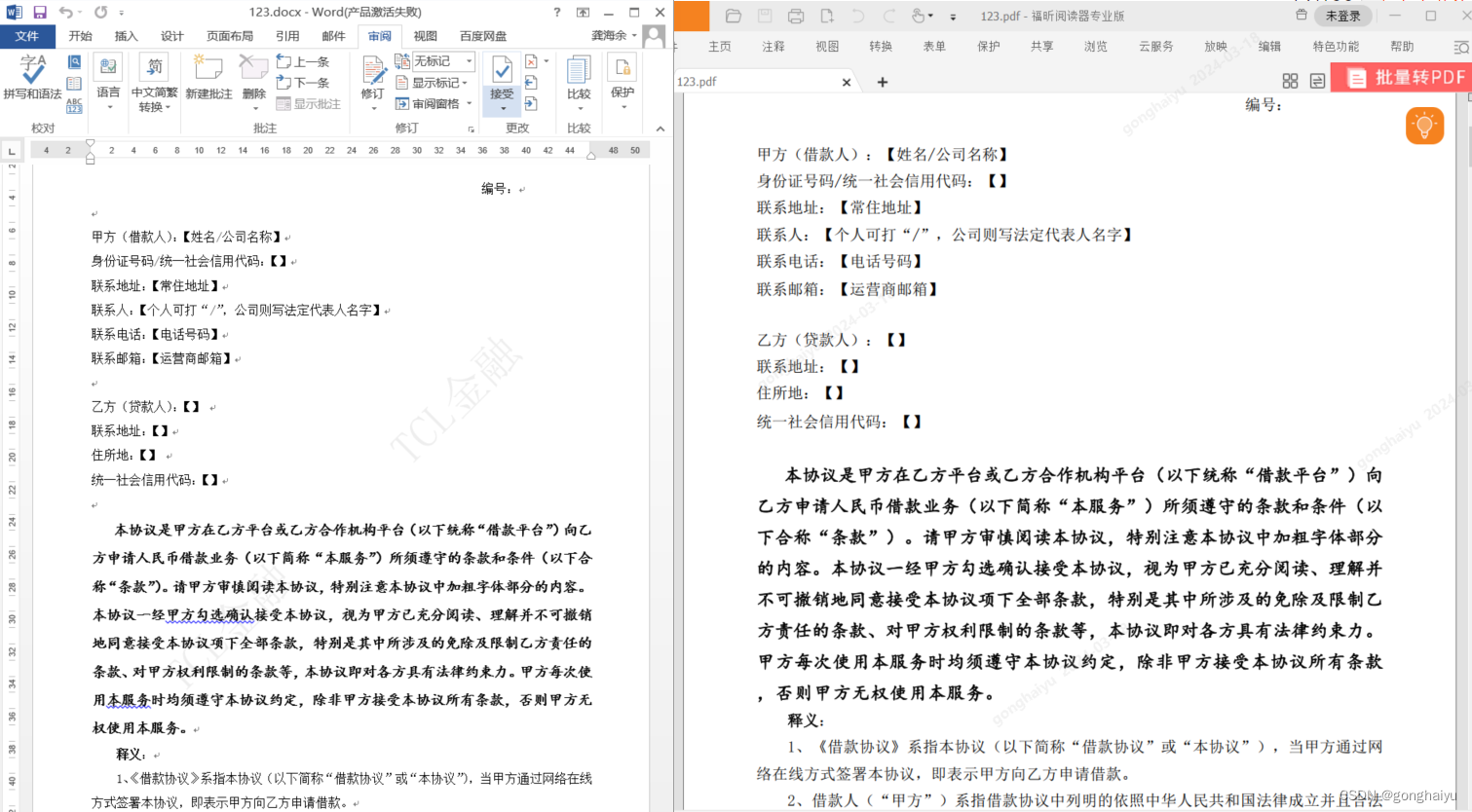The image size is (1472, 812).
Task: Click the Undo arrow in Word's title bar
Action: [65, 13]
